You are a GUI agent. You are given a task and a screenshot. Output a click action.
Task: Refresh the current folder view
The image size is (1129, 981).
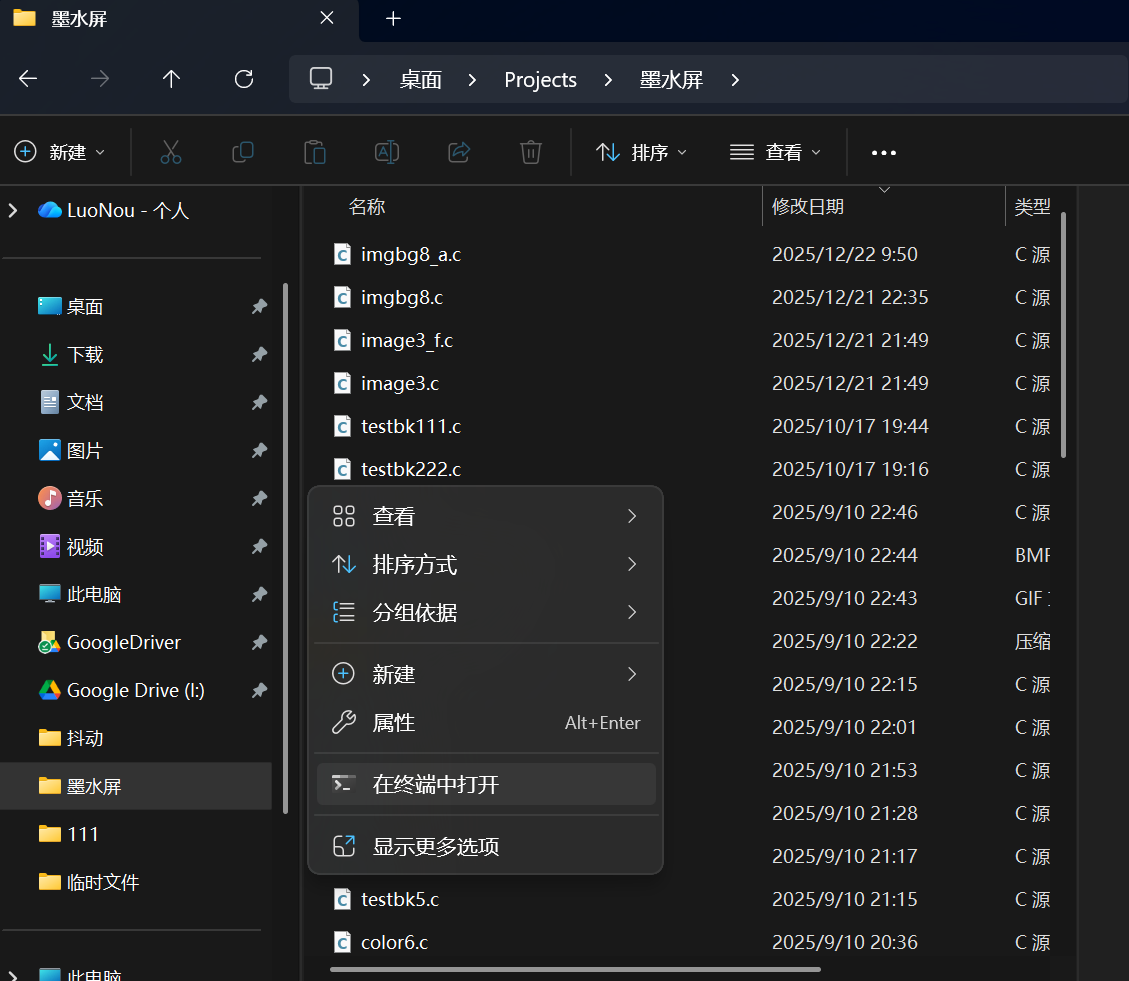pyautogui.click(x=243, y=79)
